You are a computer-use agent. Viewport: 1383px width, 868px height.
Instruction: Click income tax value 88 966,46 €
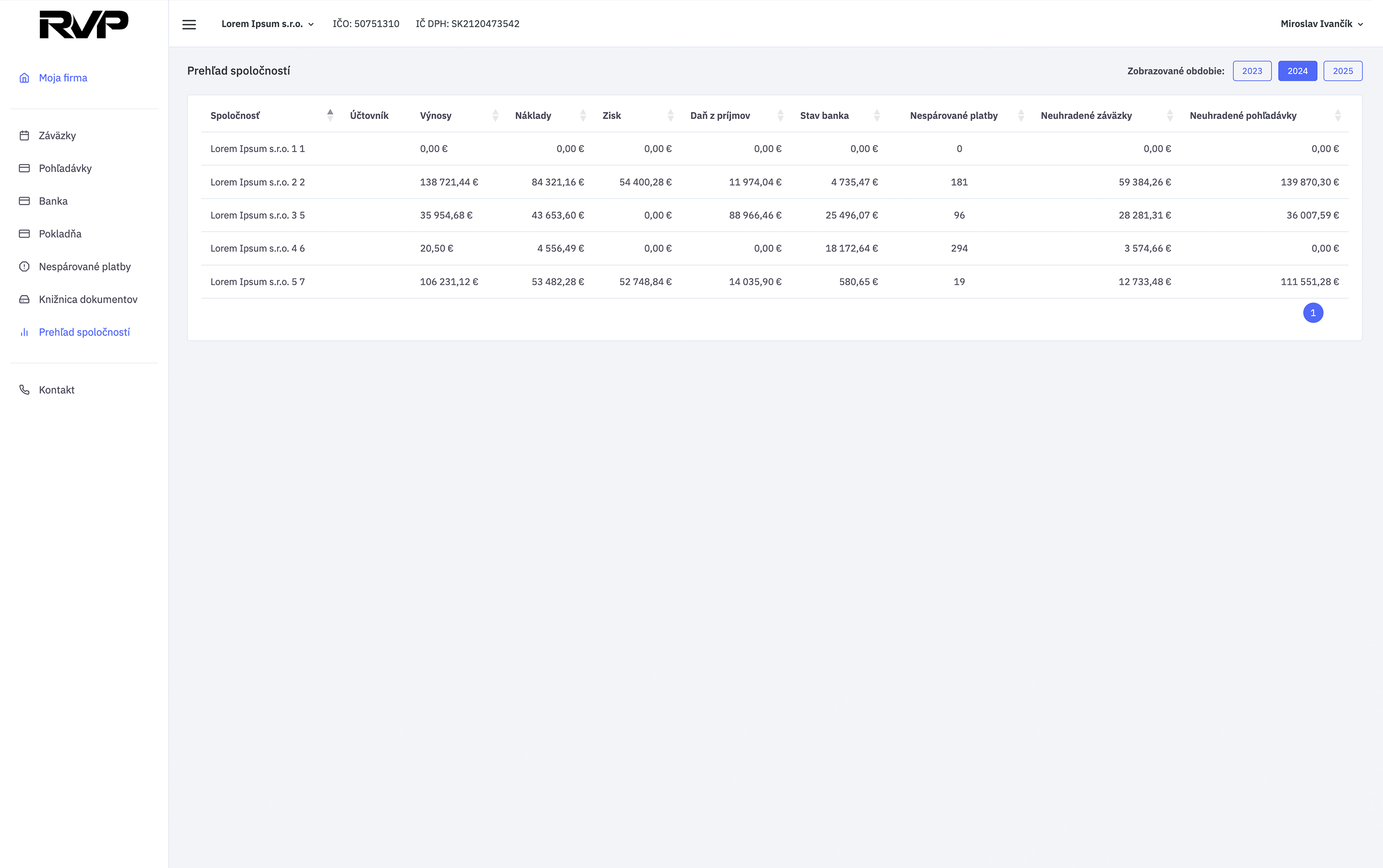(755, 215)
